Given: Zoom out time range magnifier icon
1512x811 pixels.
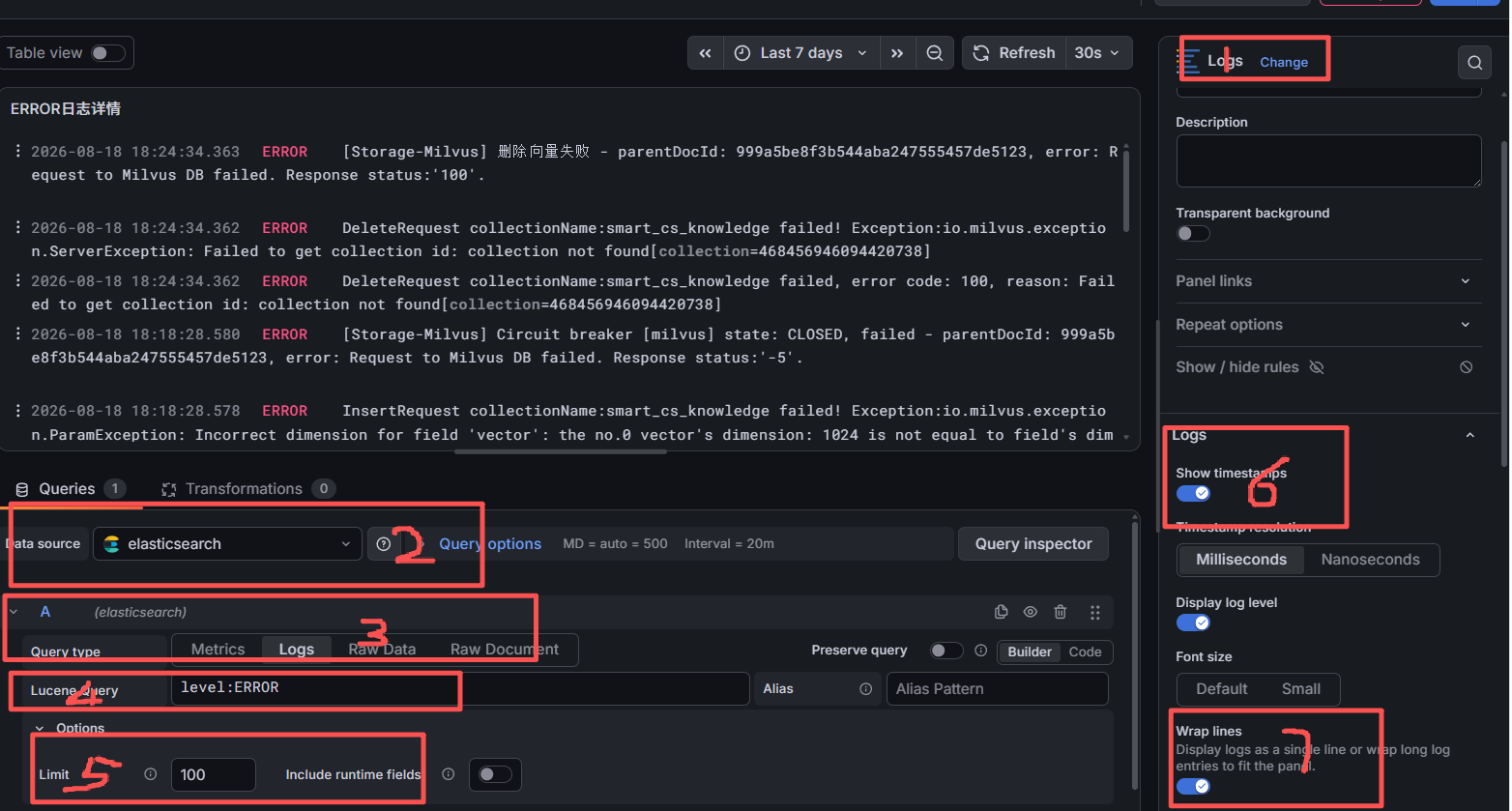Looking at the screenshot, I should [x=935, y=53].
